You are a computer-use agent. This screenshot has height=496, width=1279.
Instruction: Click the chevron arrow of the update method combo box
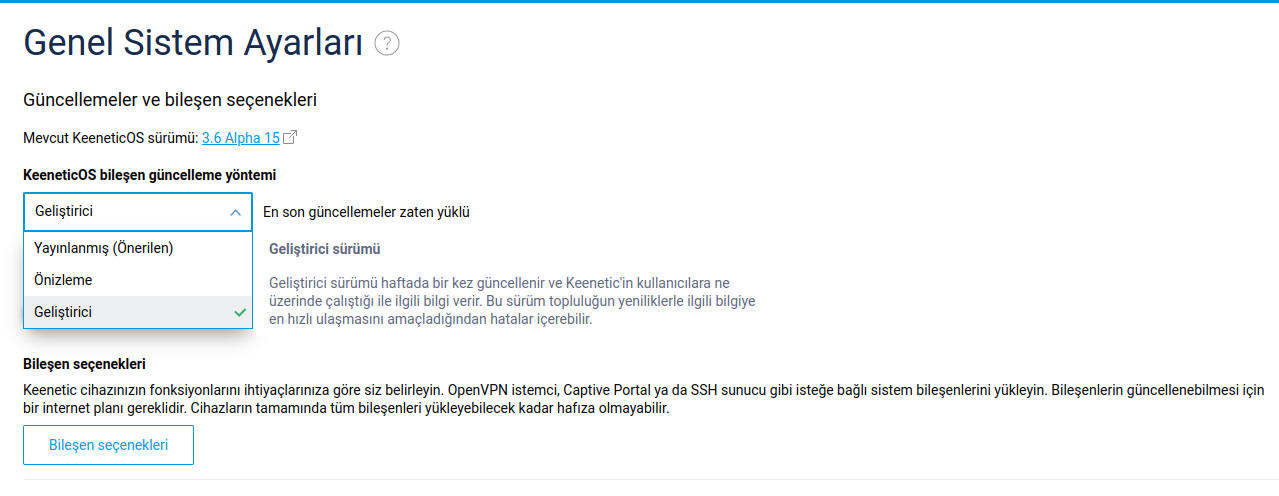coord(235,212)
